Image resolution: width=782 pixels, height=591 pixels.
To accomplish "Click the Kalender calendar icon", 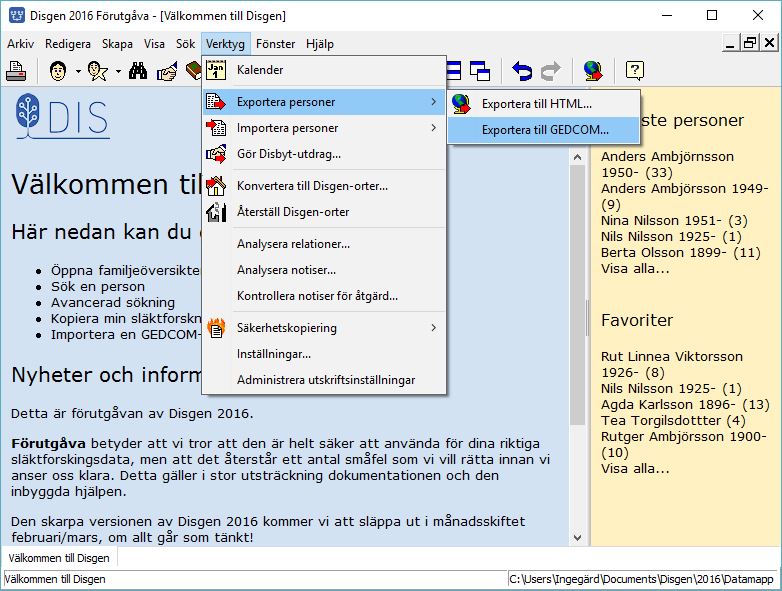I will [216, 70].
